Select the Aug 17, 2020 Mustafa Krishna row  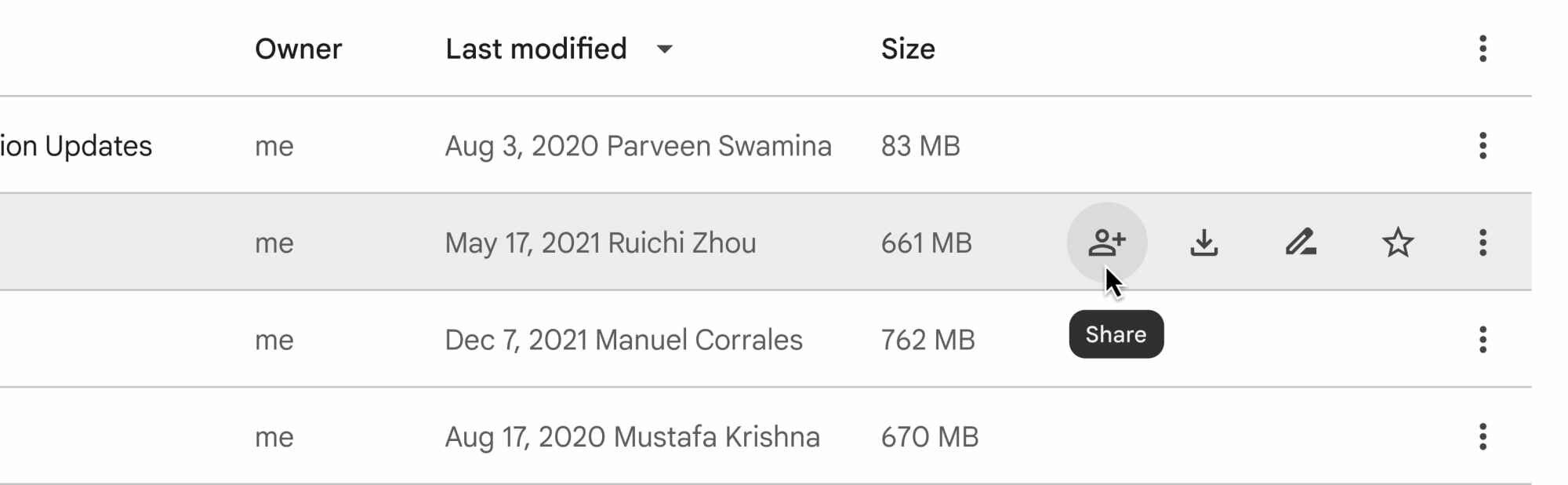pos(632,436)
